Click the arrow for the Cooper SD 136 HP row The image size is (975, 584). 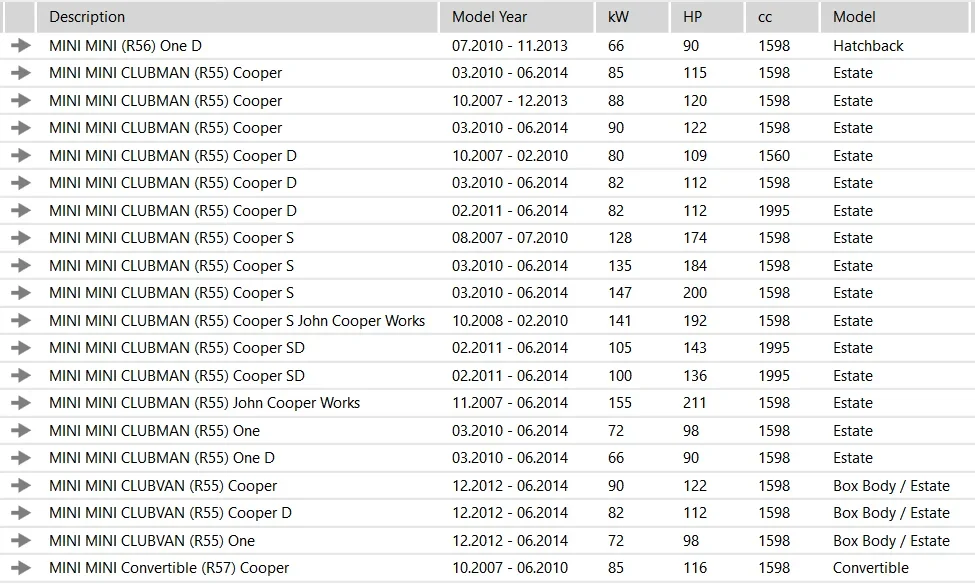point(21,376)
